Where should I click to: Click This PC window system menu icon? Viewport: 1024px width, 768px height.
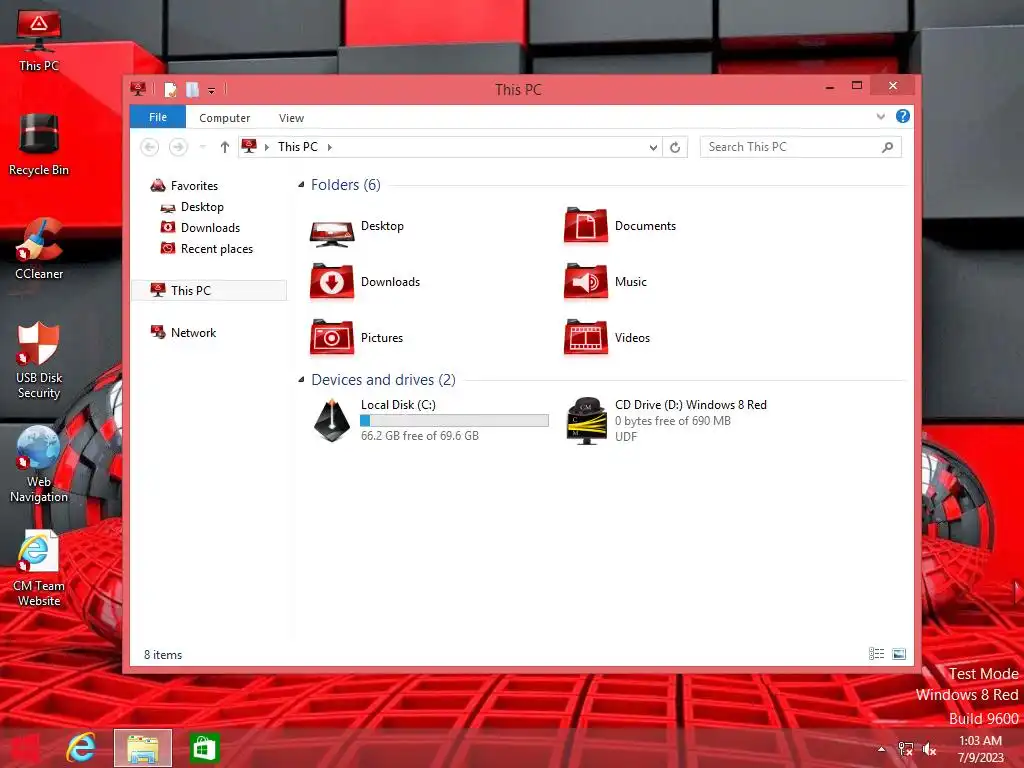(x=138, y=88)
